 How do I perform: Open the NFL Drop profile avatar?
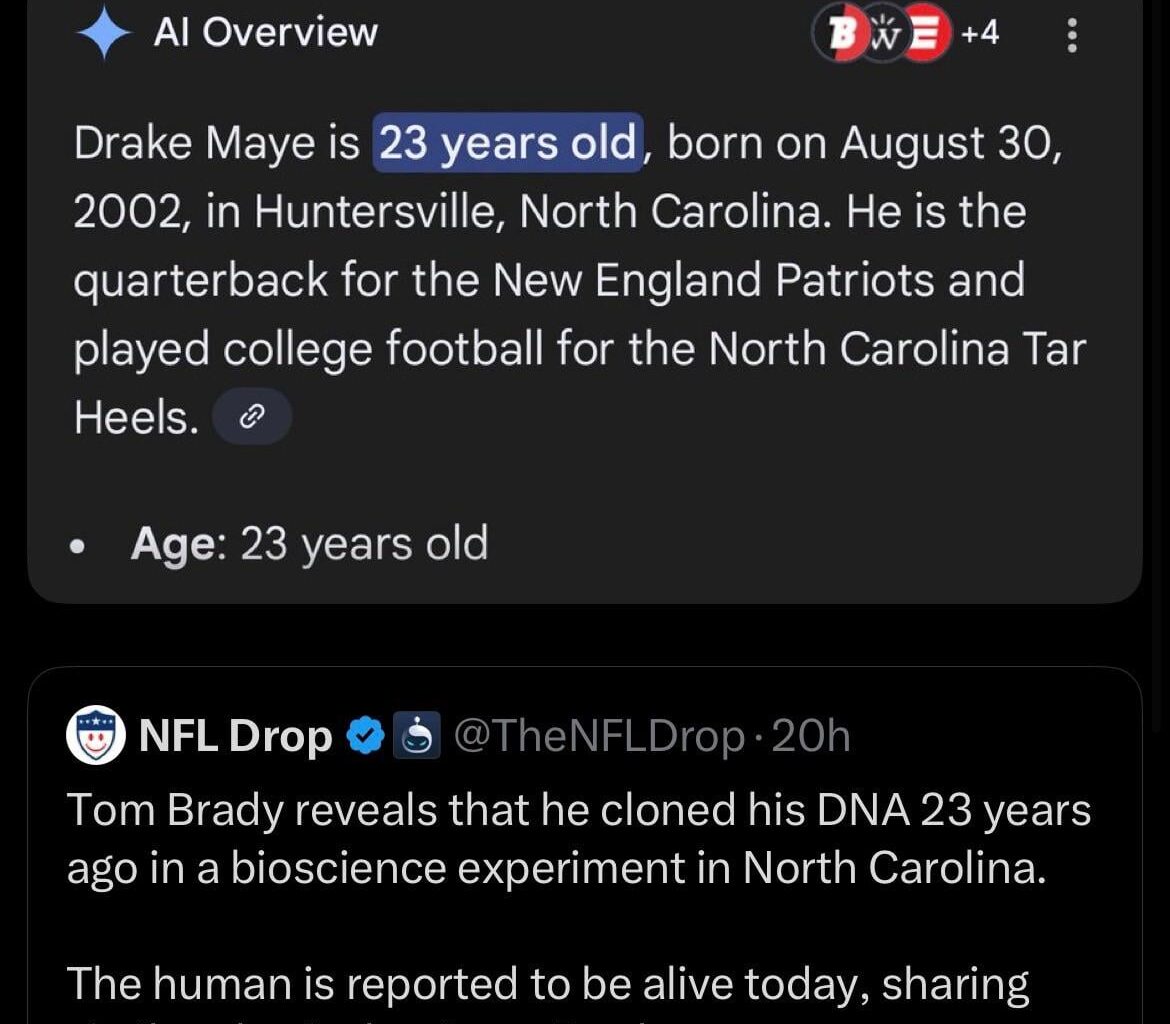pos(96,736)
